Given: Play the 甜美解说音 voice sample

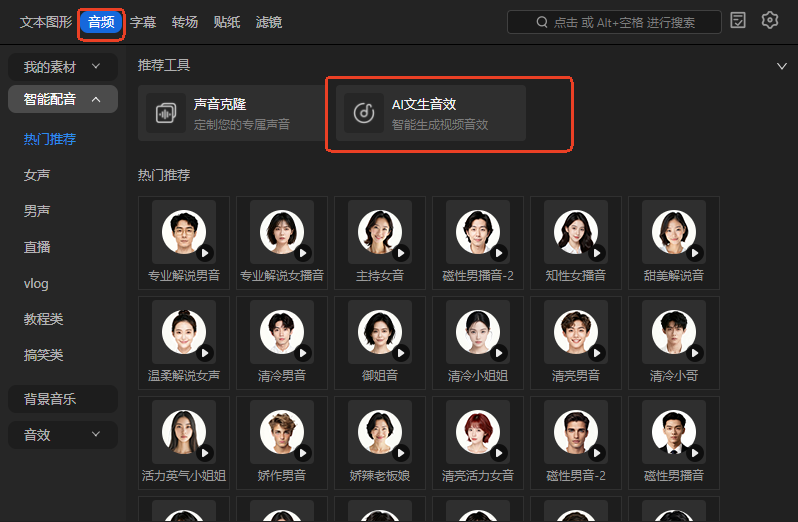Looking at the screenshot, I should tap(695, 252).
